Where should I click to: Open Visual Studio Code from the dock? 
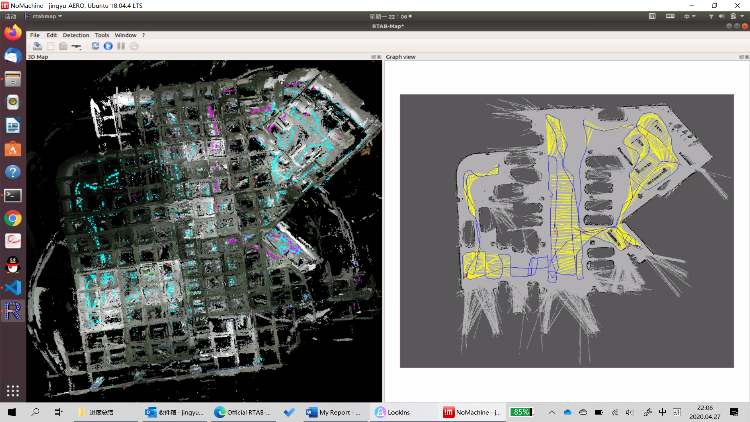pyautogui.click(x=13, y=287)
